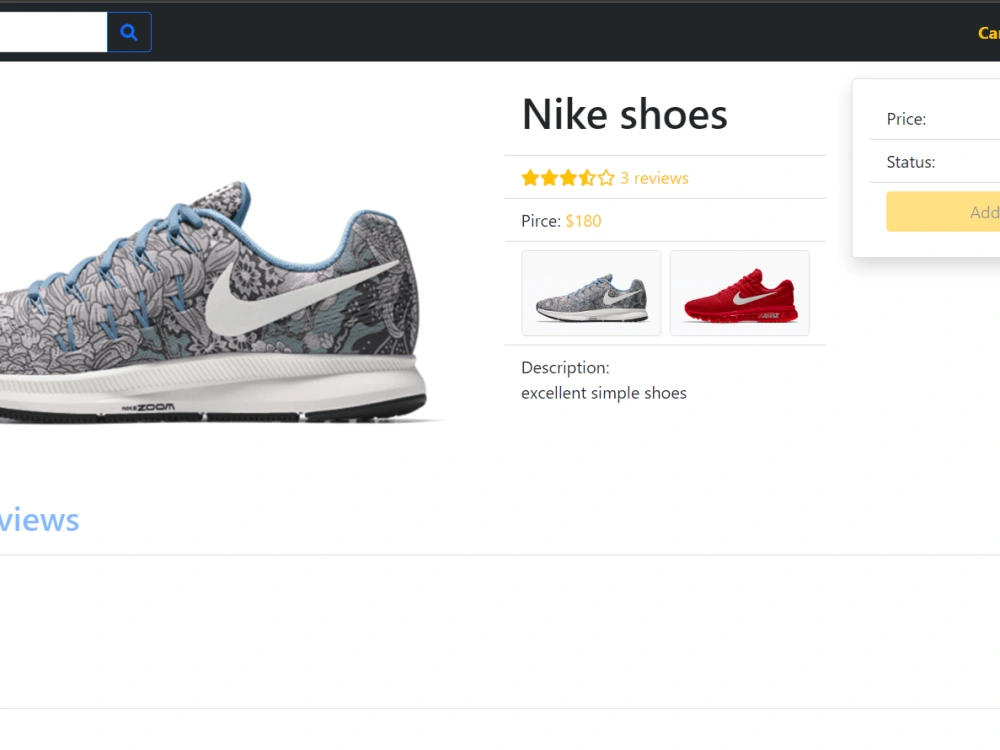Click the Reviews section heading
Screen dimensions: 1000x750
click(40, 520)
